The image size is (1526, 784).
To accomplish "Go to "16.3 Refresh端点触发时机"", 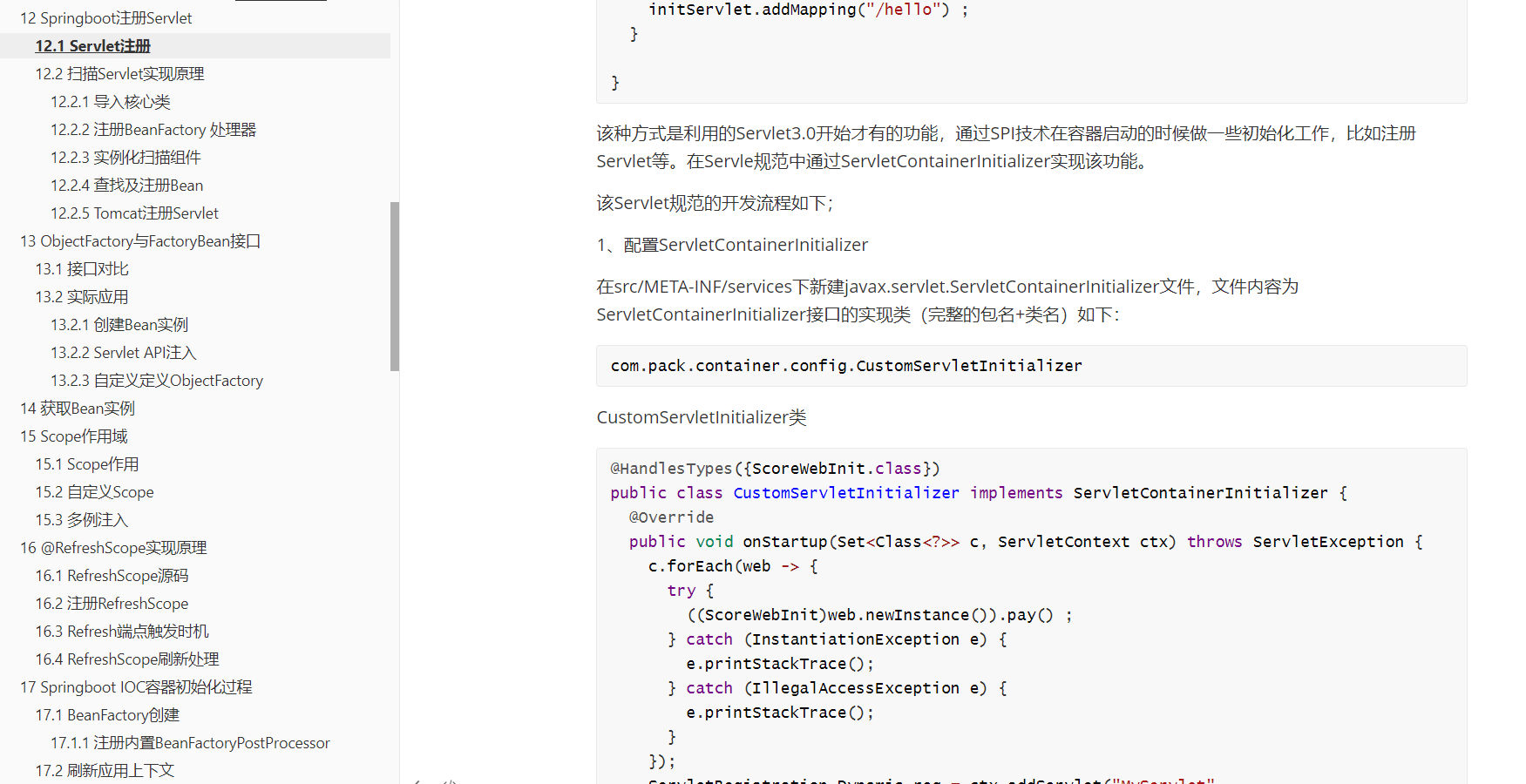I will click(122, 631).
